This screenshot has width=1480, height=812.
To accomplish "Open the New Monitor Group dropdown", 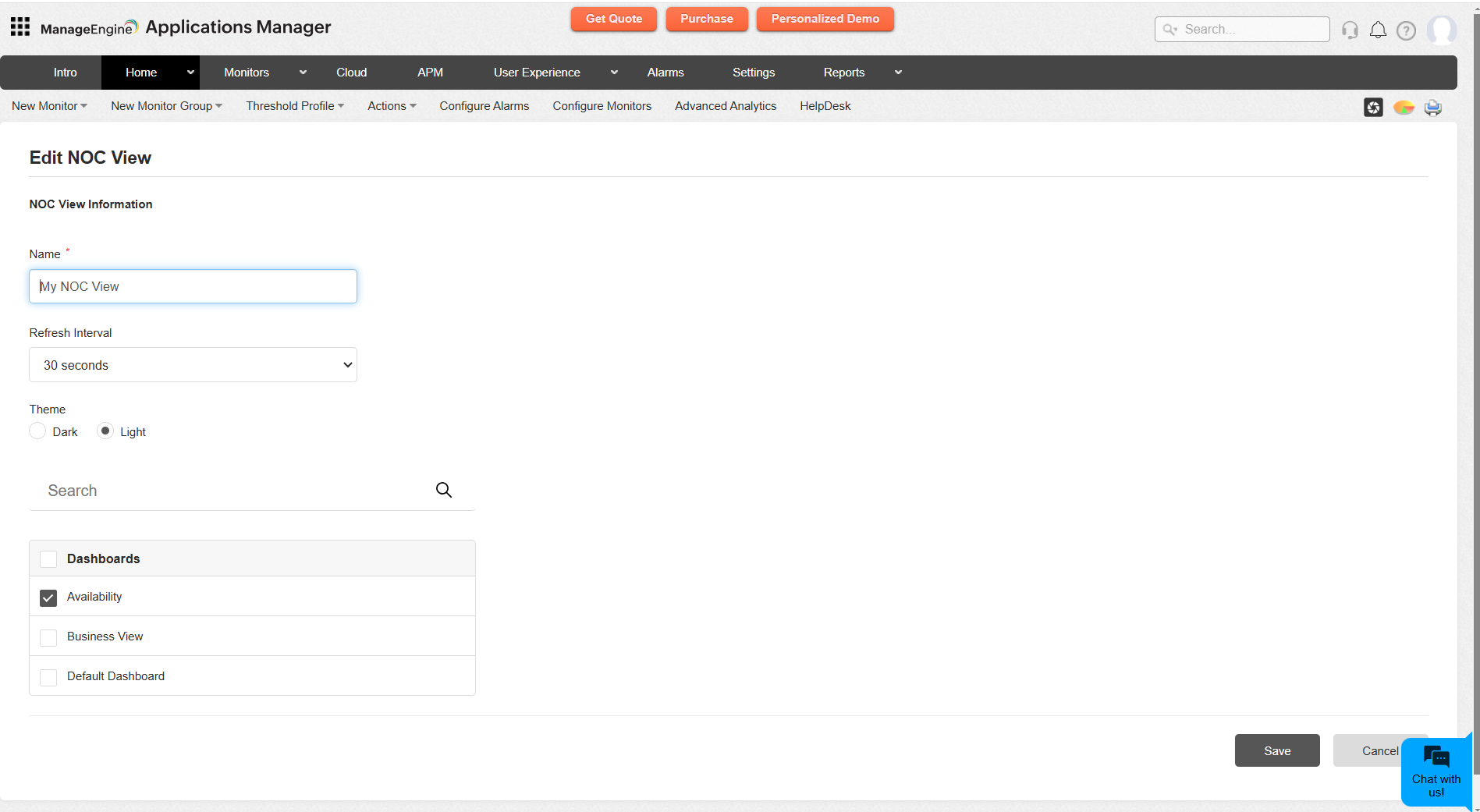I will pyautogui.click(x=166, y=106).
